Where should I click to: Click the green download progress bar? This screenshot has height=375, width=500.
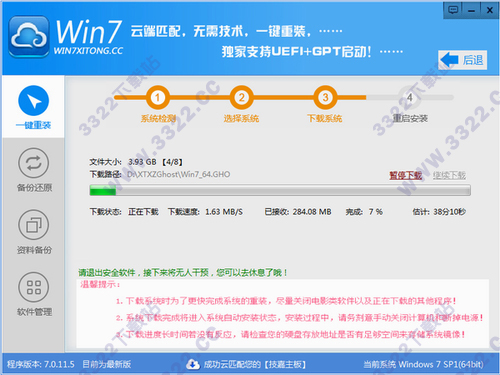coord(280,190)
